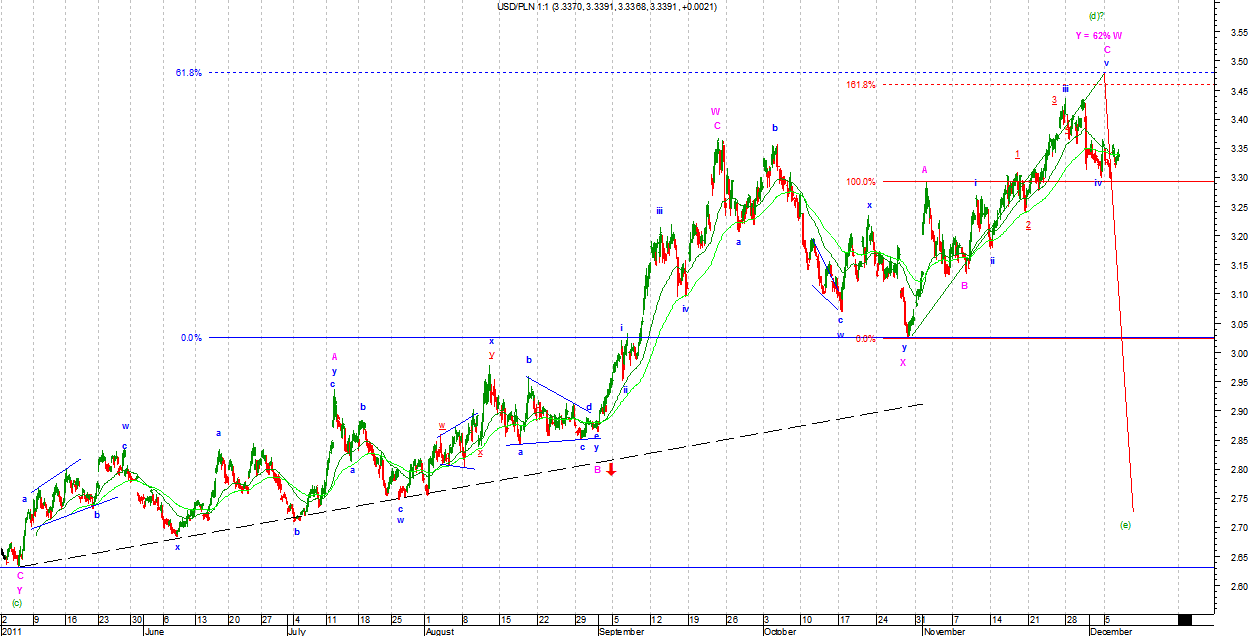Click the green (c) wave label

coord(16,603)
